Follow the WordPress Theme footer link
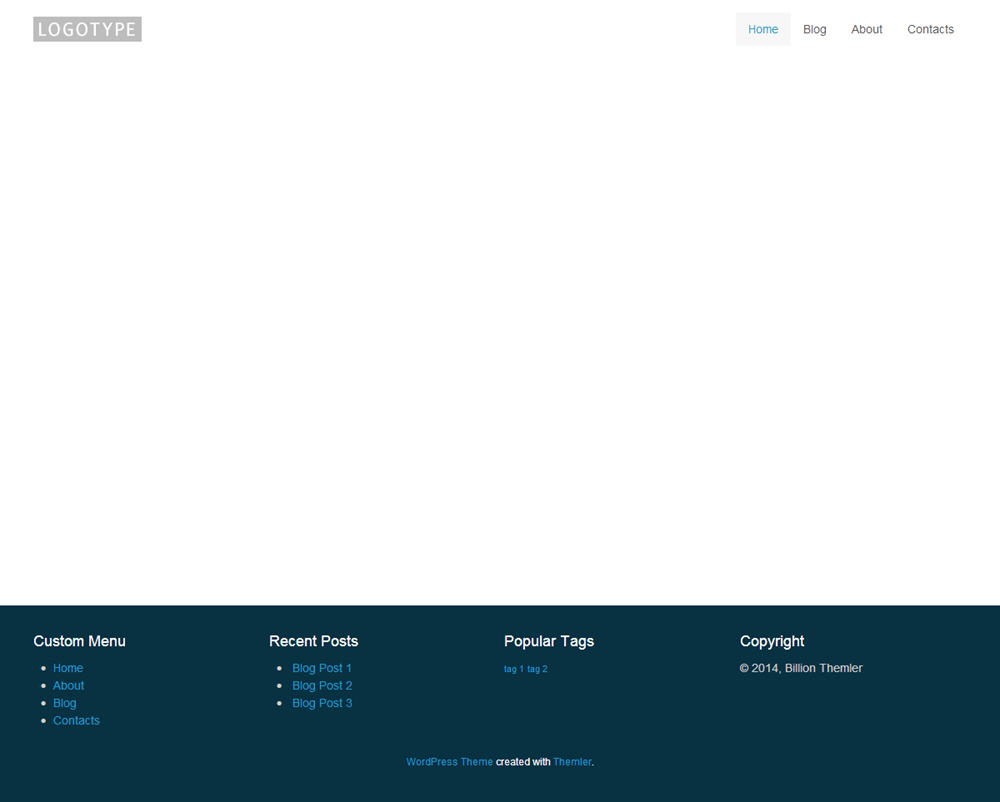 tap(449, 762)
